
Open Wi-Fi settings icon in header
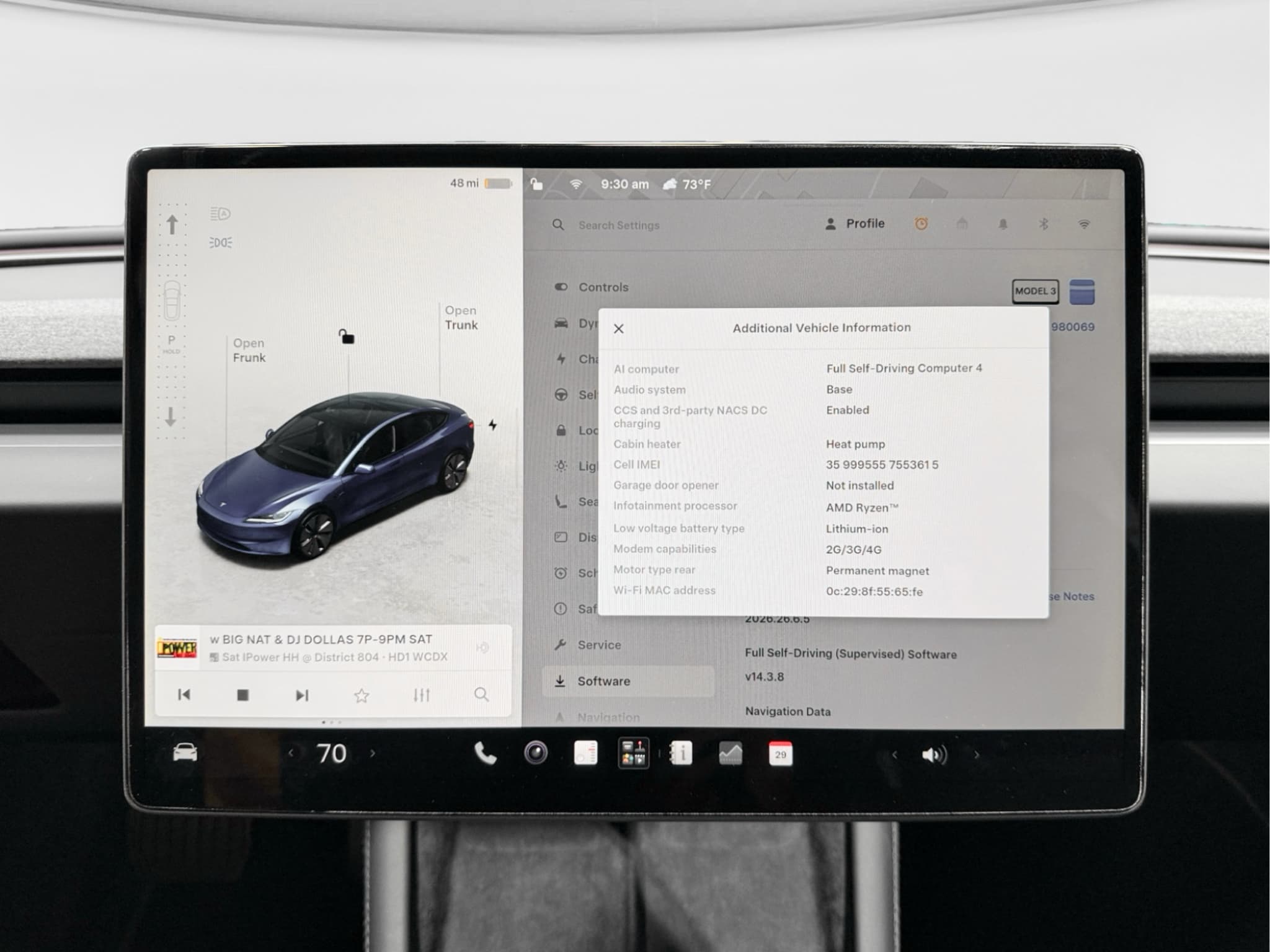(x=1084, y=224)
